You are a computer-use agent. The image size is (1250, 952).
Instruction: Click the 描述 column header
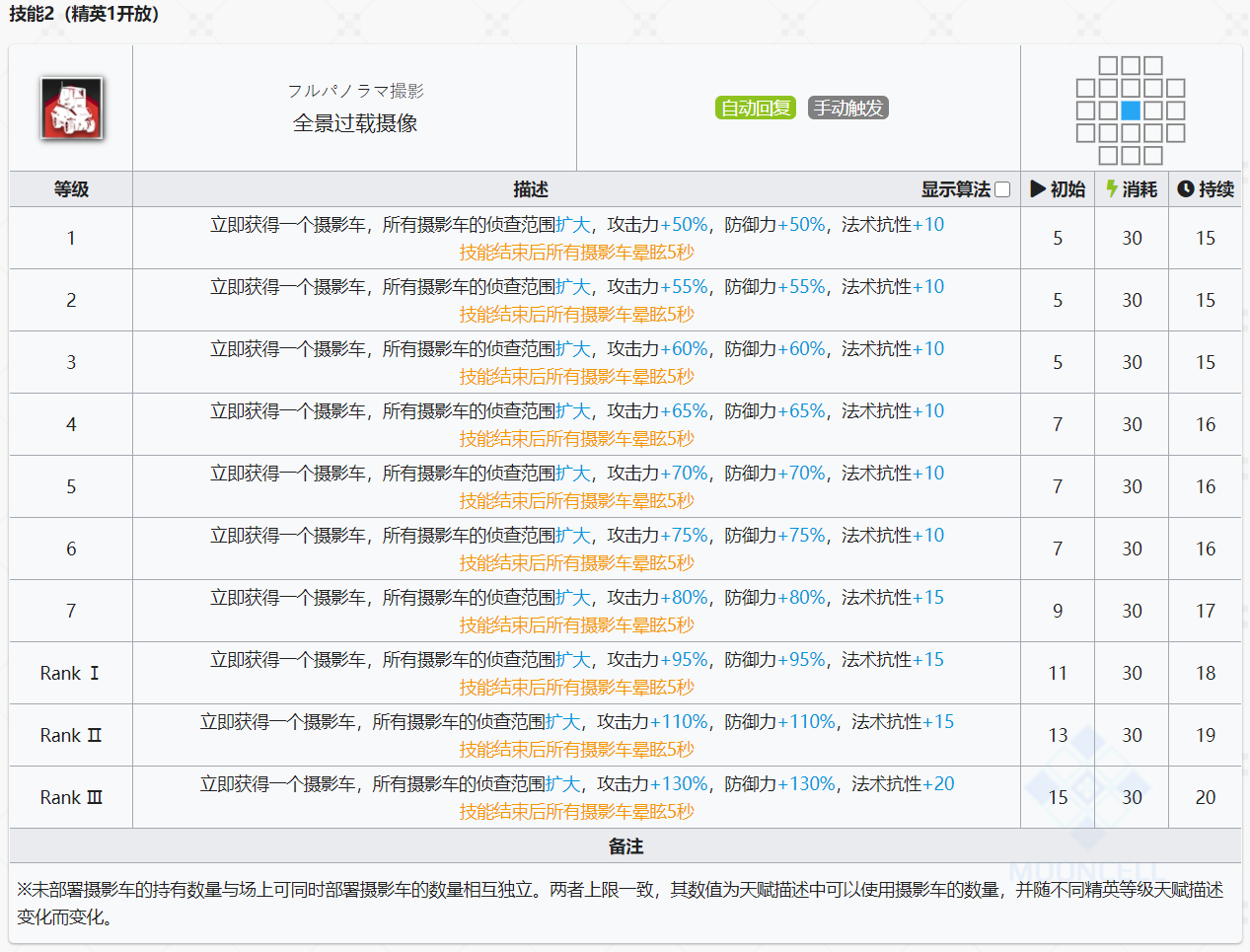click(x=531, y=188)
